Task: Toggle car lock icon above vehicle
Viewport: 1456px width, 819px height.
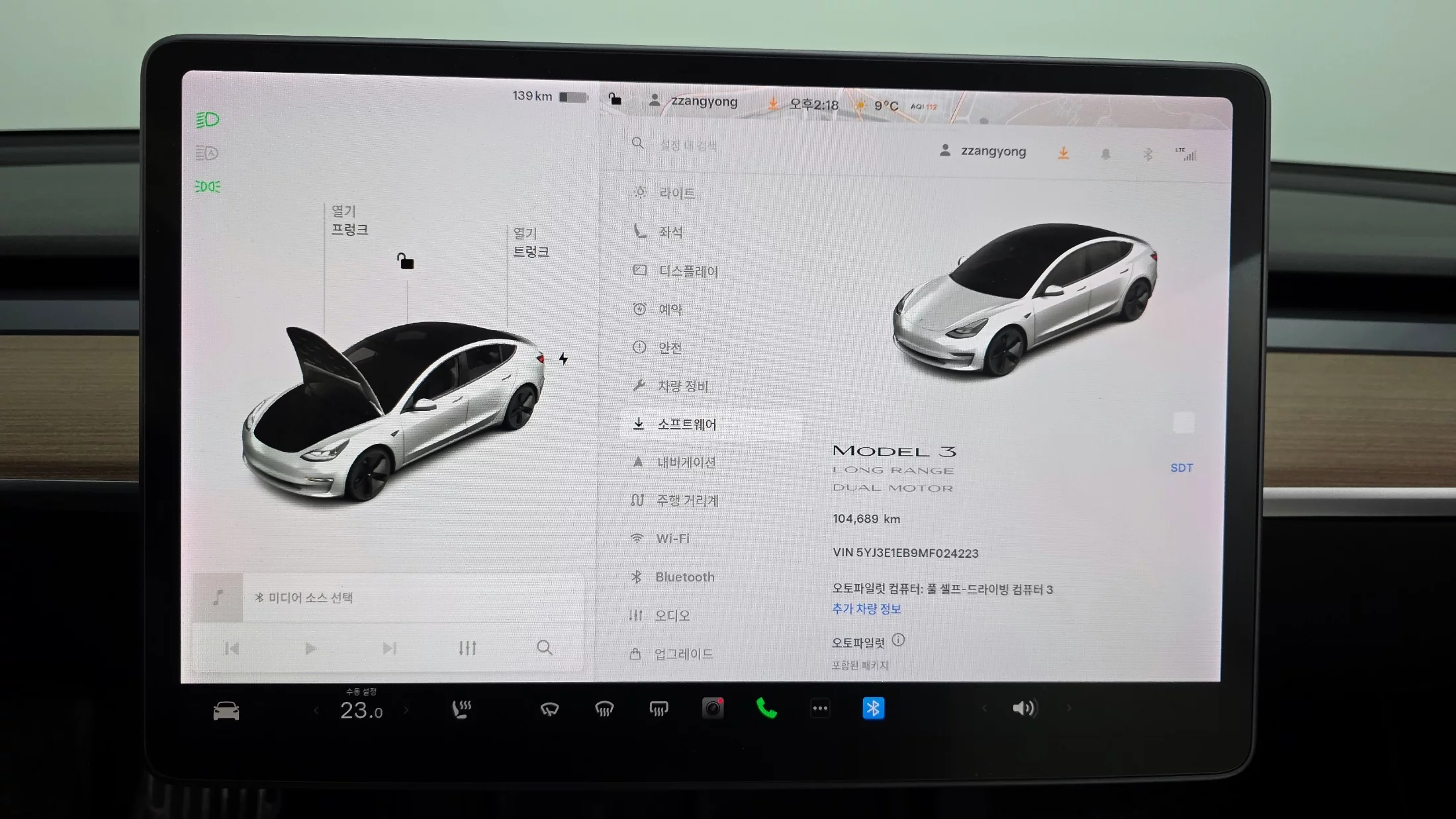Action: 405,261
